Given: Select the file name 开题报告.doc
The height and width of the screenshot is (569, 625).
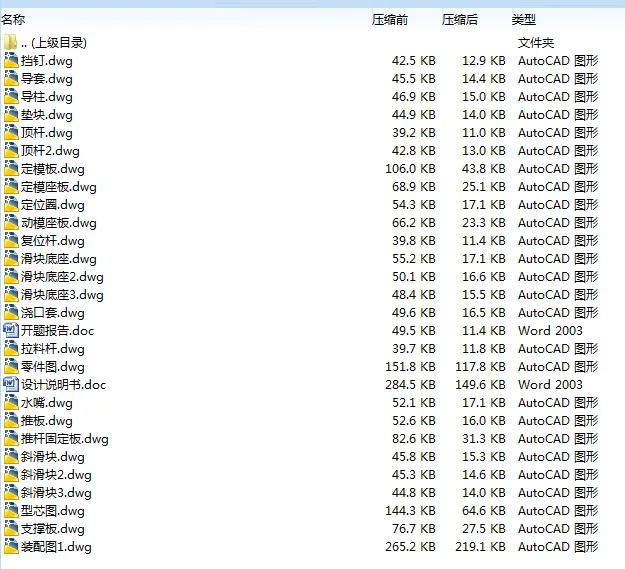Looking at the screenshot, I should (57, 331).
